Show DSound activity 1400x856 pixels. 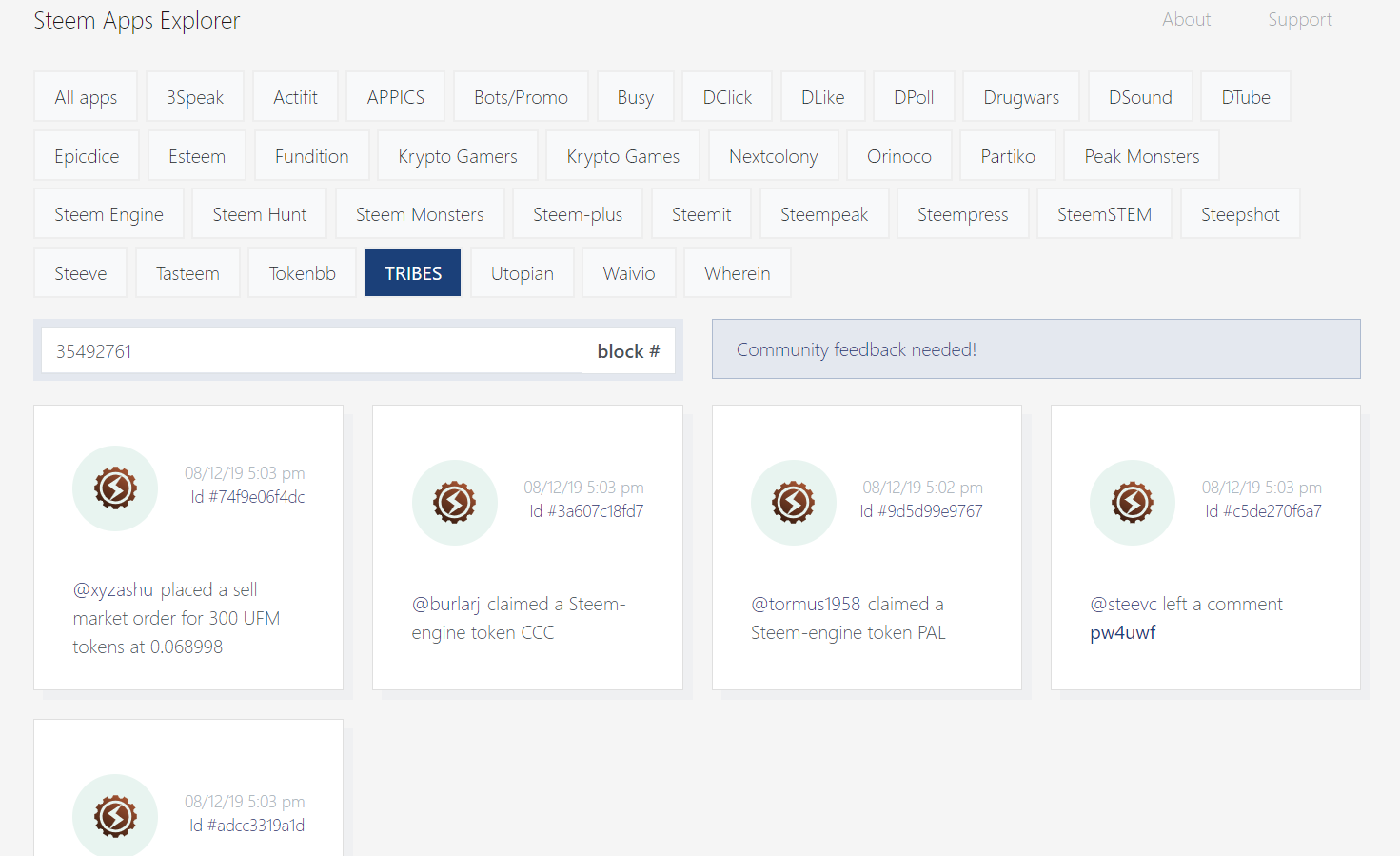tap(1140, 97)
